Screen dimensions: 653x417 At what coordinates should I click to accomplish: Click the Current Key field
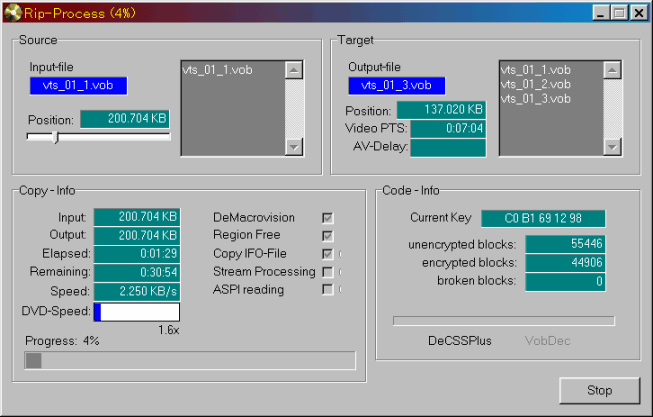pos(542,218)
